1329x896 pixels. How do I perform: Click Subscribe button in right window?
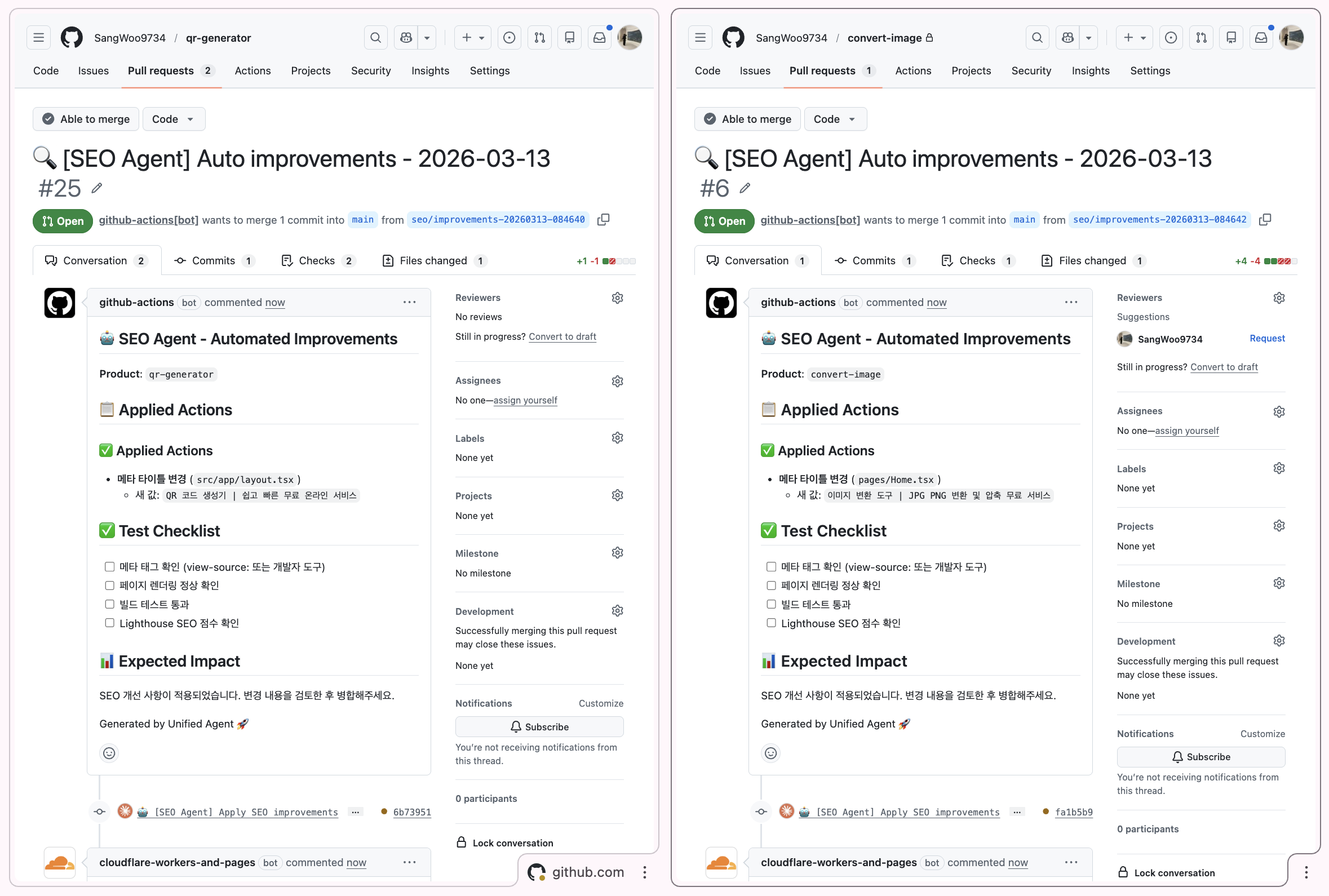tap(1200, 757)
